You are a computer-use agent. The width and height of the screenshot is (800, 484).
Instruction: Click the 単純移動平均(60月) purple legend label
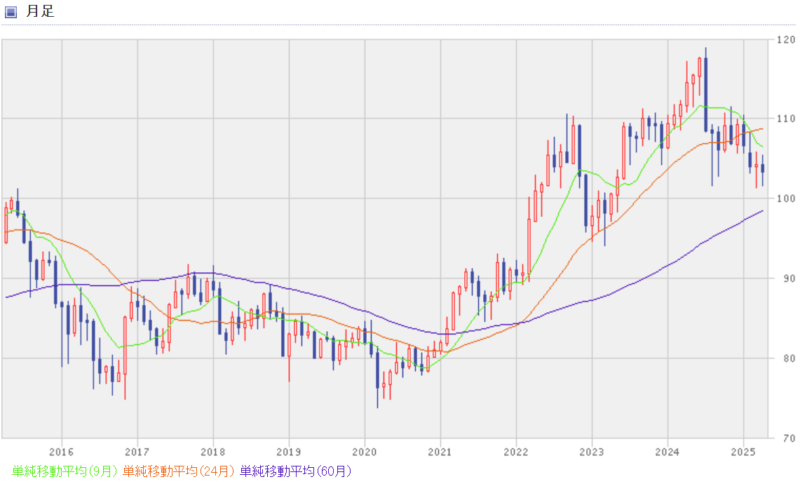296,471
